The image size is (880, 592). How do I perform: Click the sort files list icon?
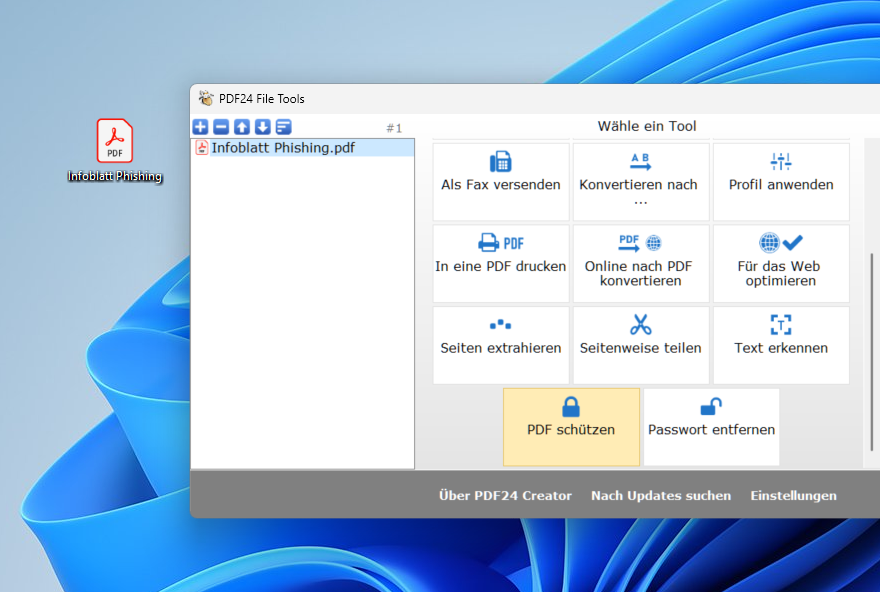[x=283, y=127]
